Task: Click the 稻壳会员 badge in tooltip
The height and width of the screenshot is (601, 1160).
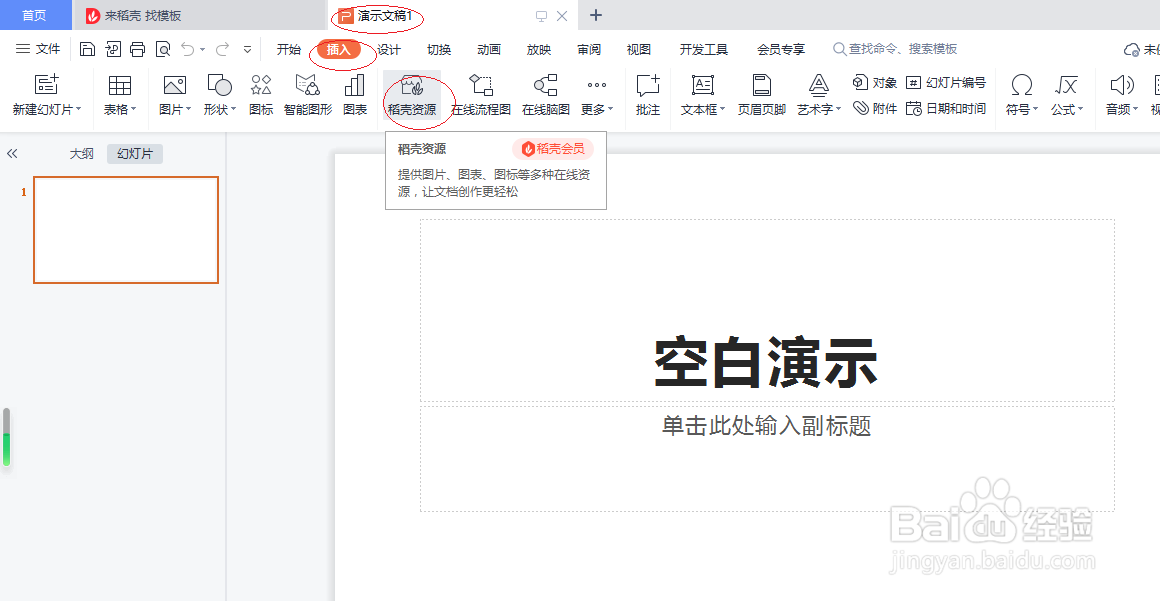Action: point(553,149)
